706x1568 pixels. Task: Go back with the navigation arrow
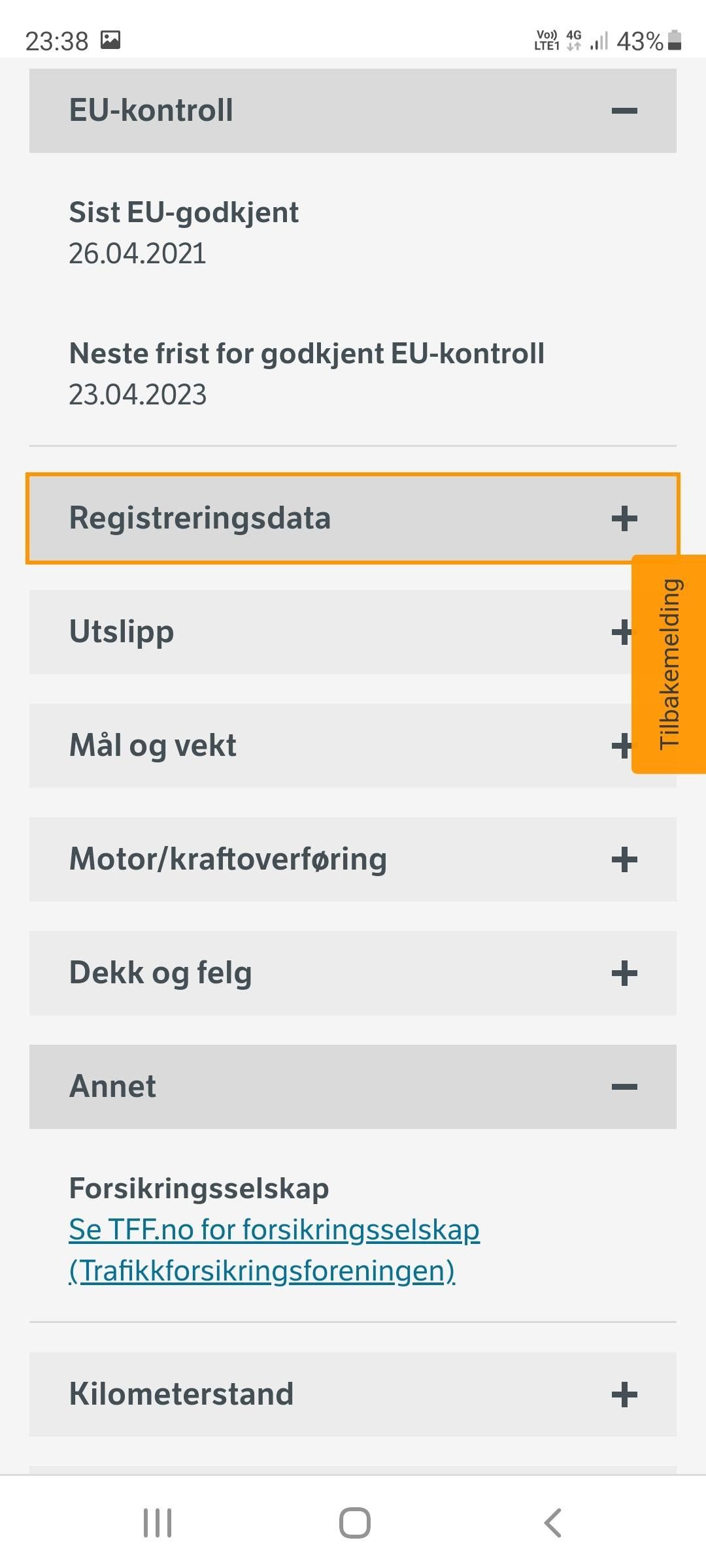click(552, 1523)
